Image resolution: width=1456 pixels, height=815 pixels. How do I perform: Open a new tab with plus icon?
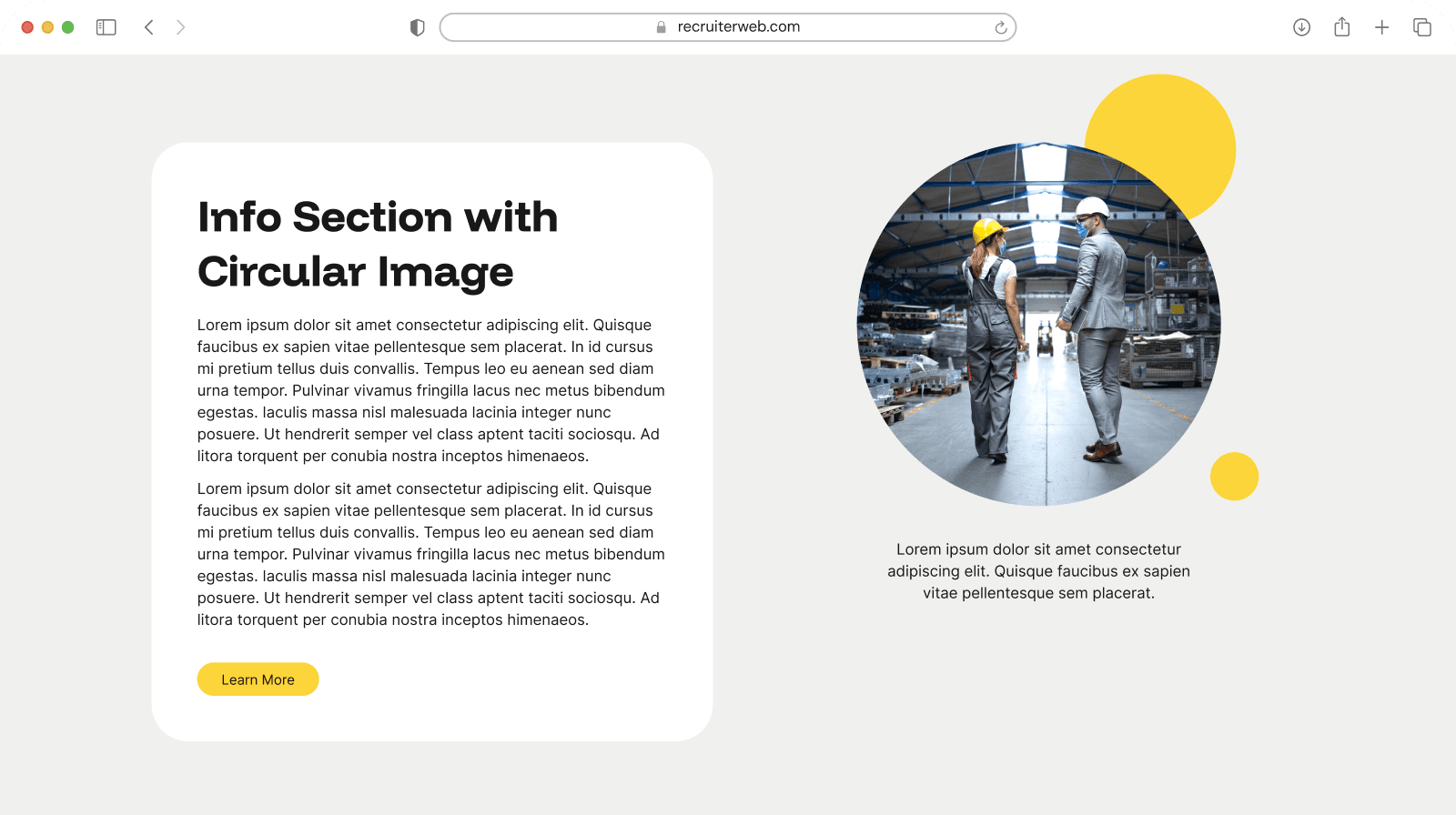pos(1381,27)
